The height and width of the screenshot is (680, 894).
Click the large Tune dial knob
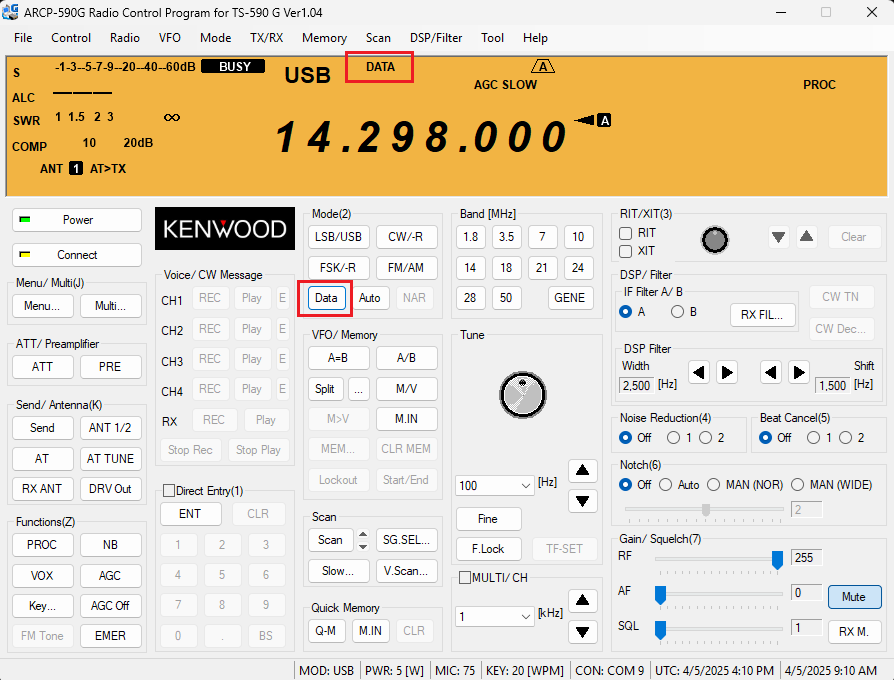[523, 395]
